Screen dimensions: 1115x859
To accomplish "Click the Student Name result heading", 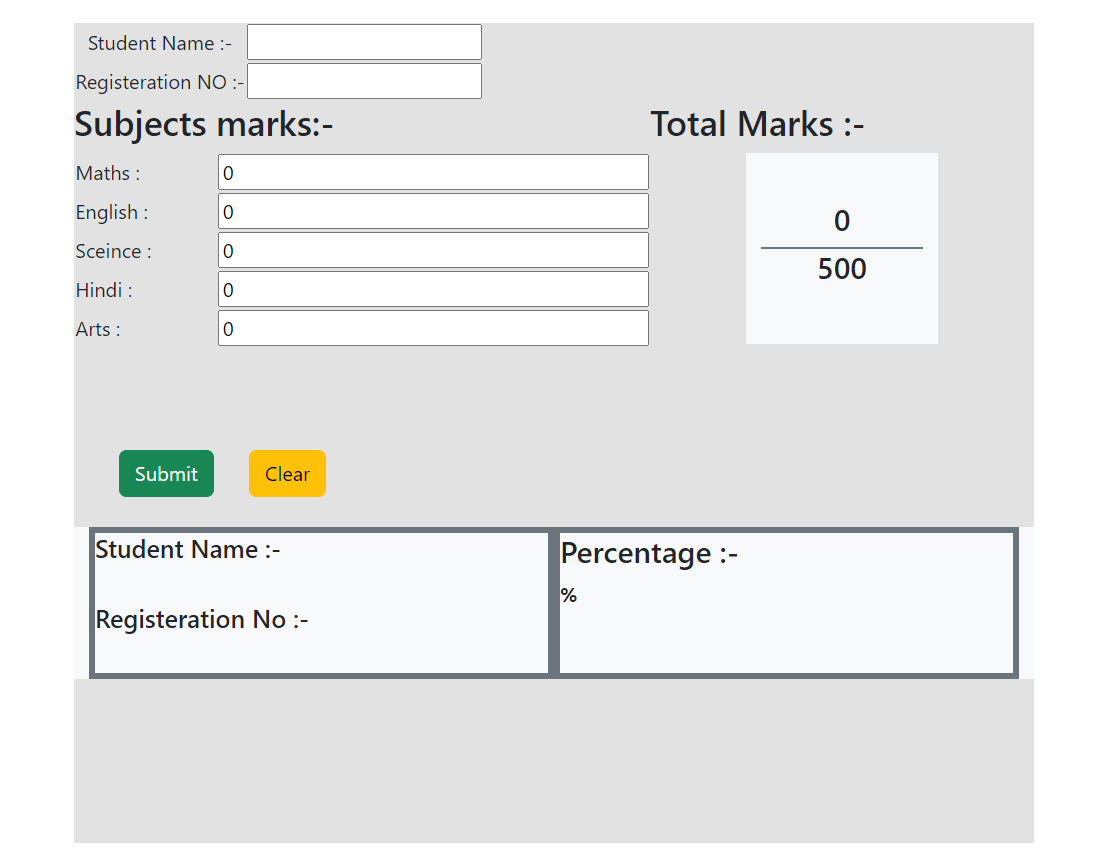I will pos(188,550).
